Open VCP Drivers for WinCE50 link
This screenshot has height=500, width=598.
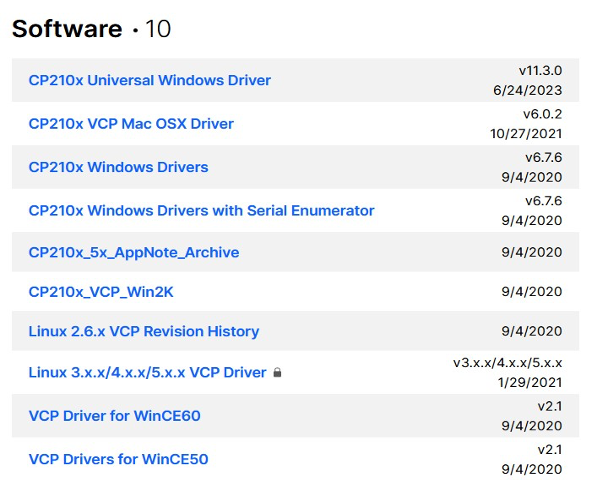click(119, 459)
